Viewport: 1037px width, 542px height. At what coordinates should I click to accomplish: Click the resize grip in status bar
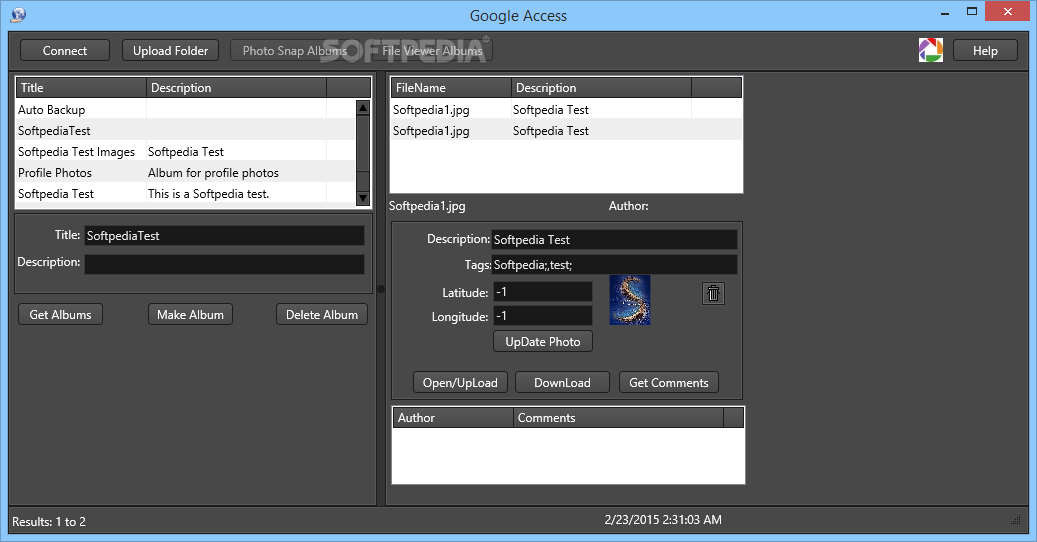tap(1016, 520)
